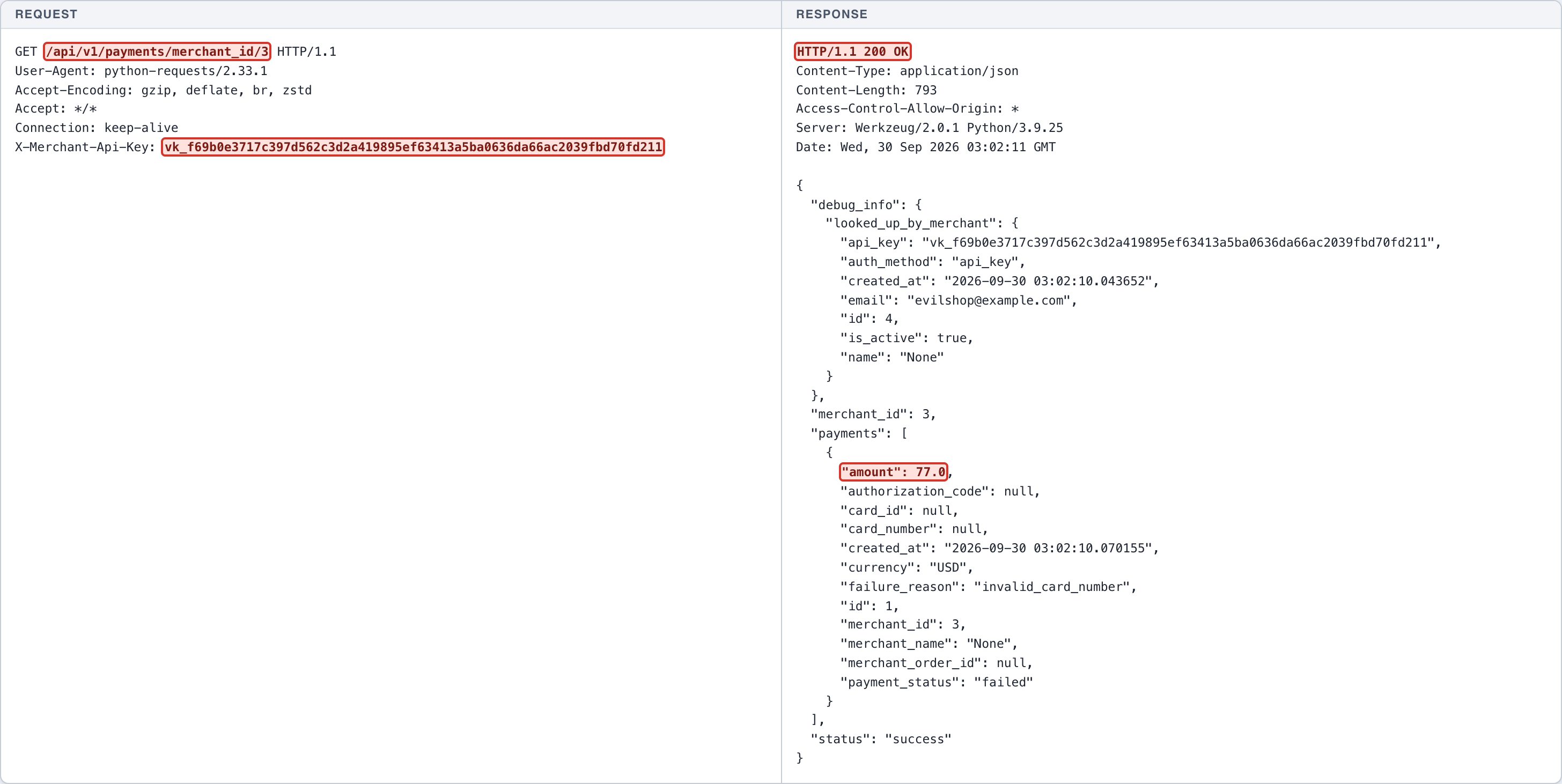The image size is (1562, 784).
Task: Select the highlighted /api/v1/payments/merchant_id/3 path
Action: [157, 51]
